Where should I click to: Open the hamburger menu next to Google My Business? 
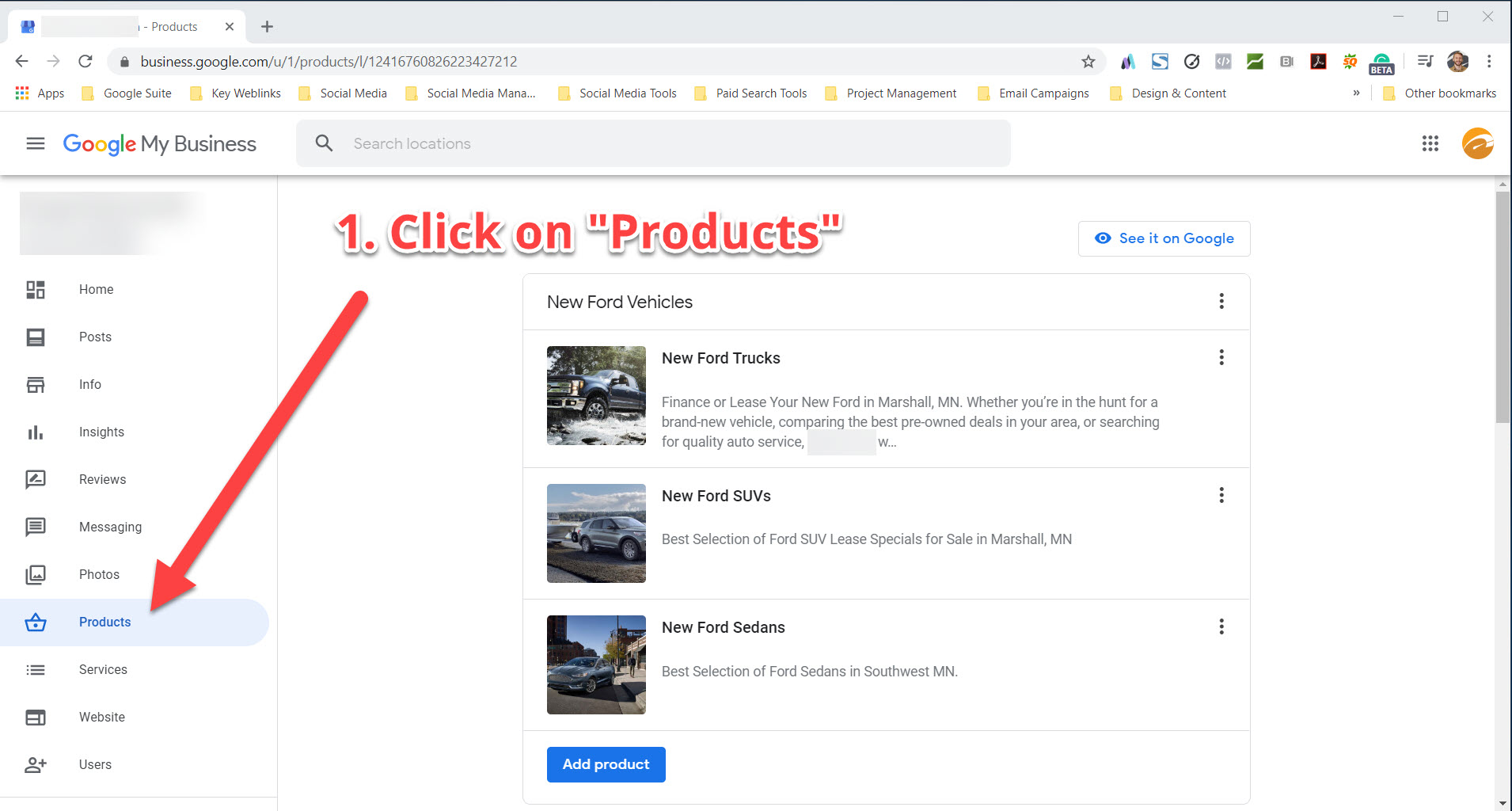pyautogui.click(x=35, y=143)
